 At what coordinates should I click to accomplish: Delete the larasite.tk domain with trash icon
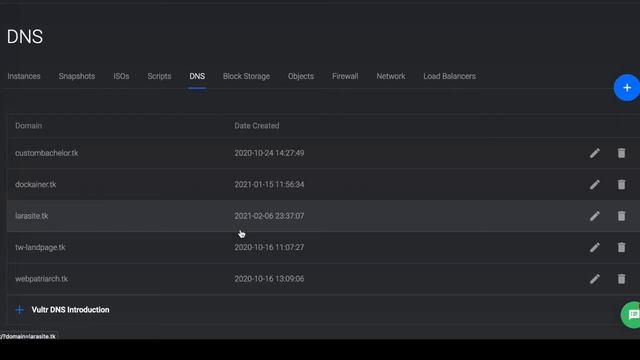tap(621, 216)
